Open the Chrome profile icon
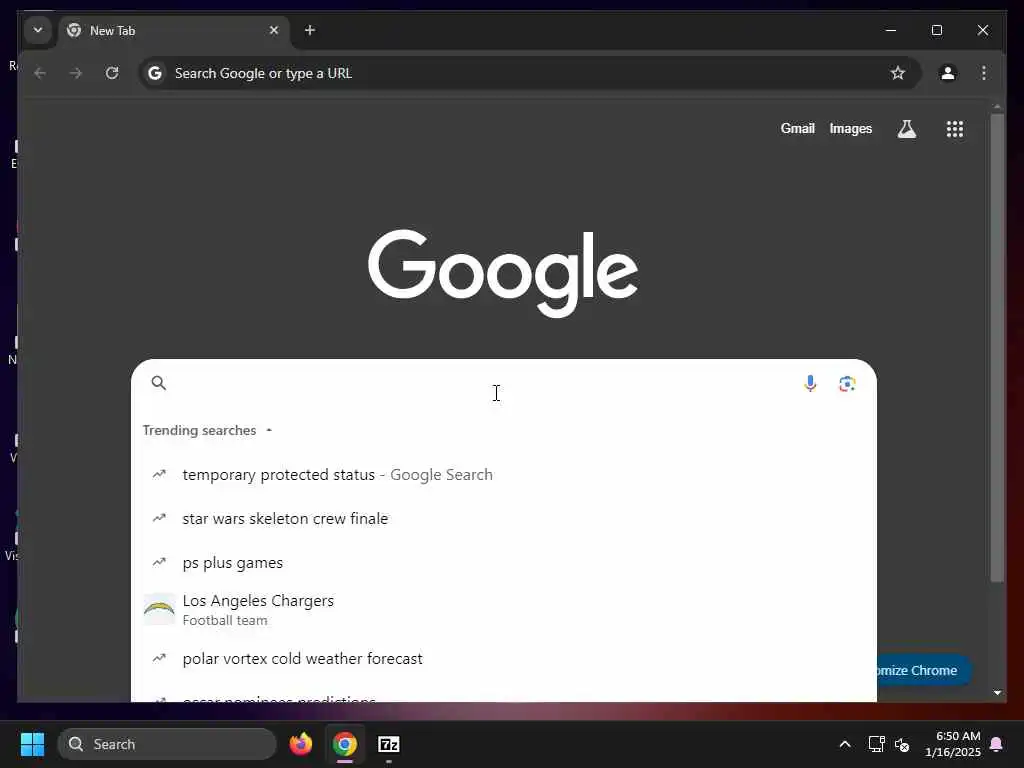 point(948,73)
